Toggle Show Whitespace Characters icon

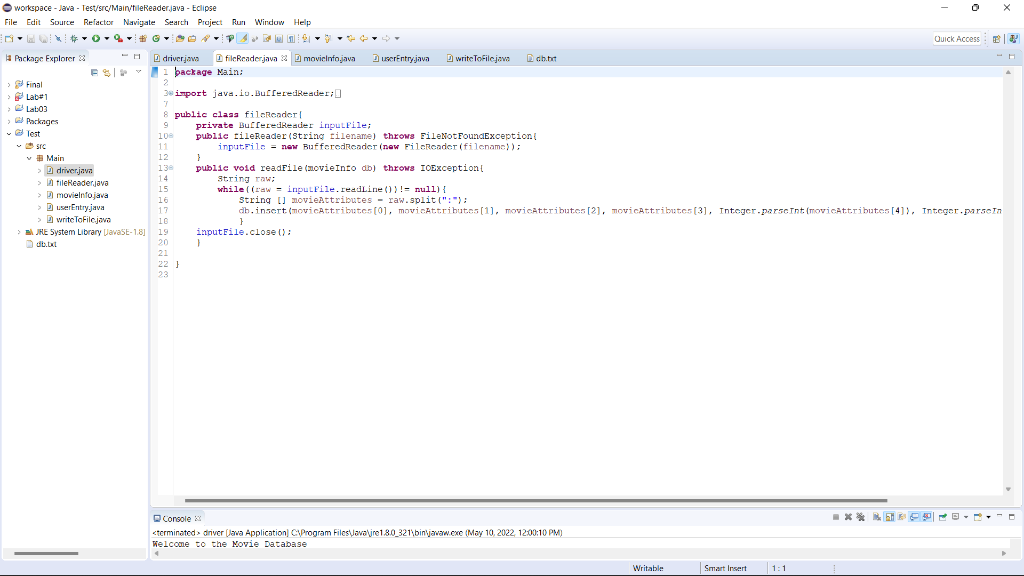(x=291, y=39)
